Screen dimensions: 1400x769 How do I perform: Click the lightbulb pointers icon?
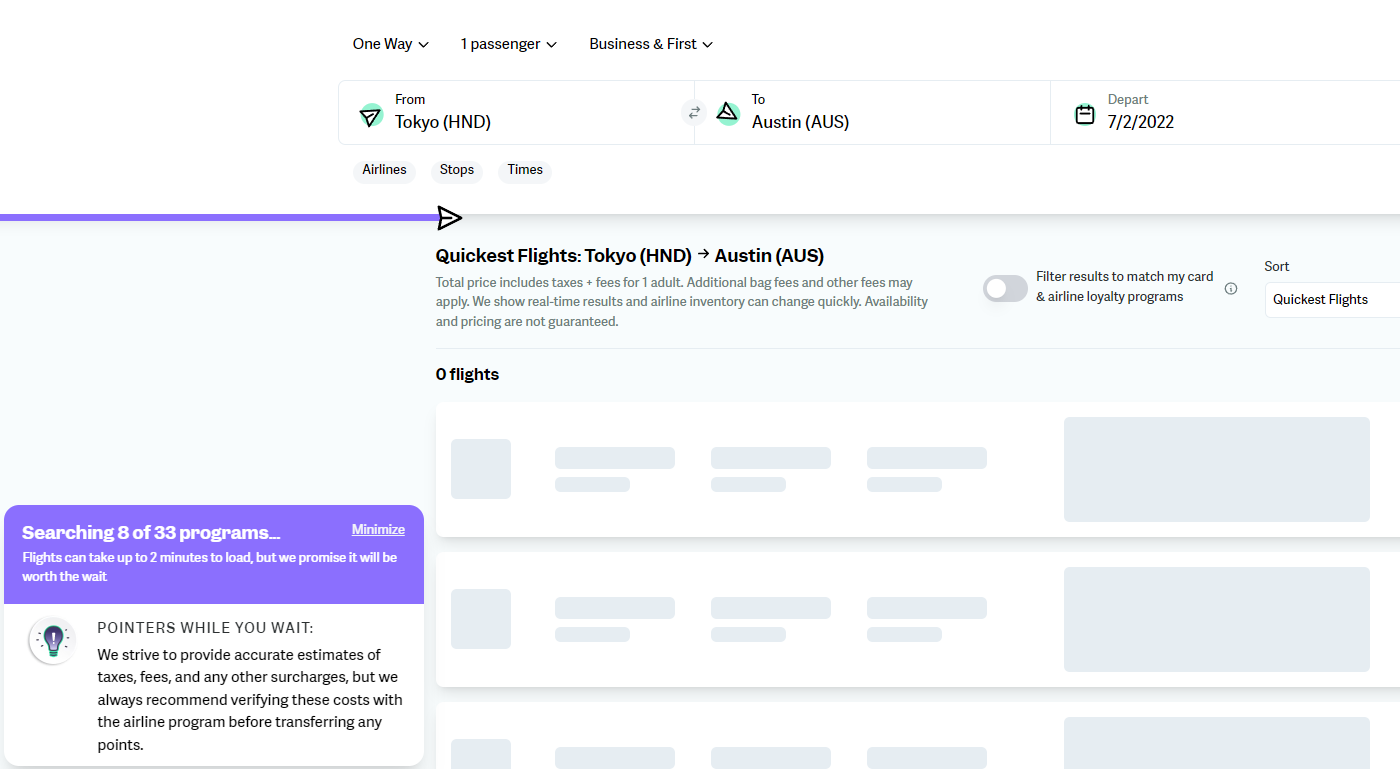coord(52,639)
